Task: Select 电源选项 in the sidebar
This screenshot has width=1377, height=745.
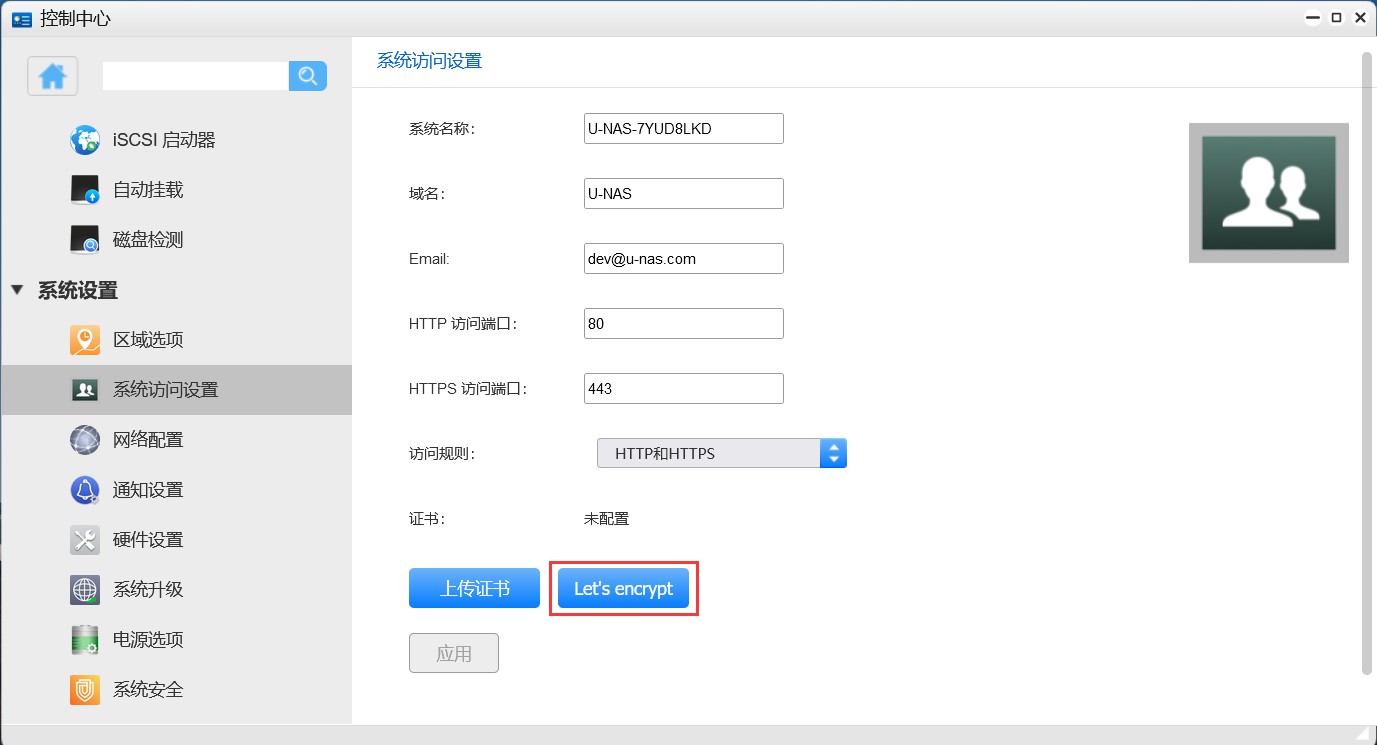Action: (x=148, y=640)
